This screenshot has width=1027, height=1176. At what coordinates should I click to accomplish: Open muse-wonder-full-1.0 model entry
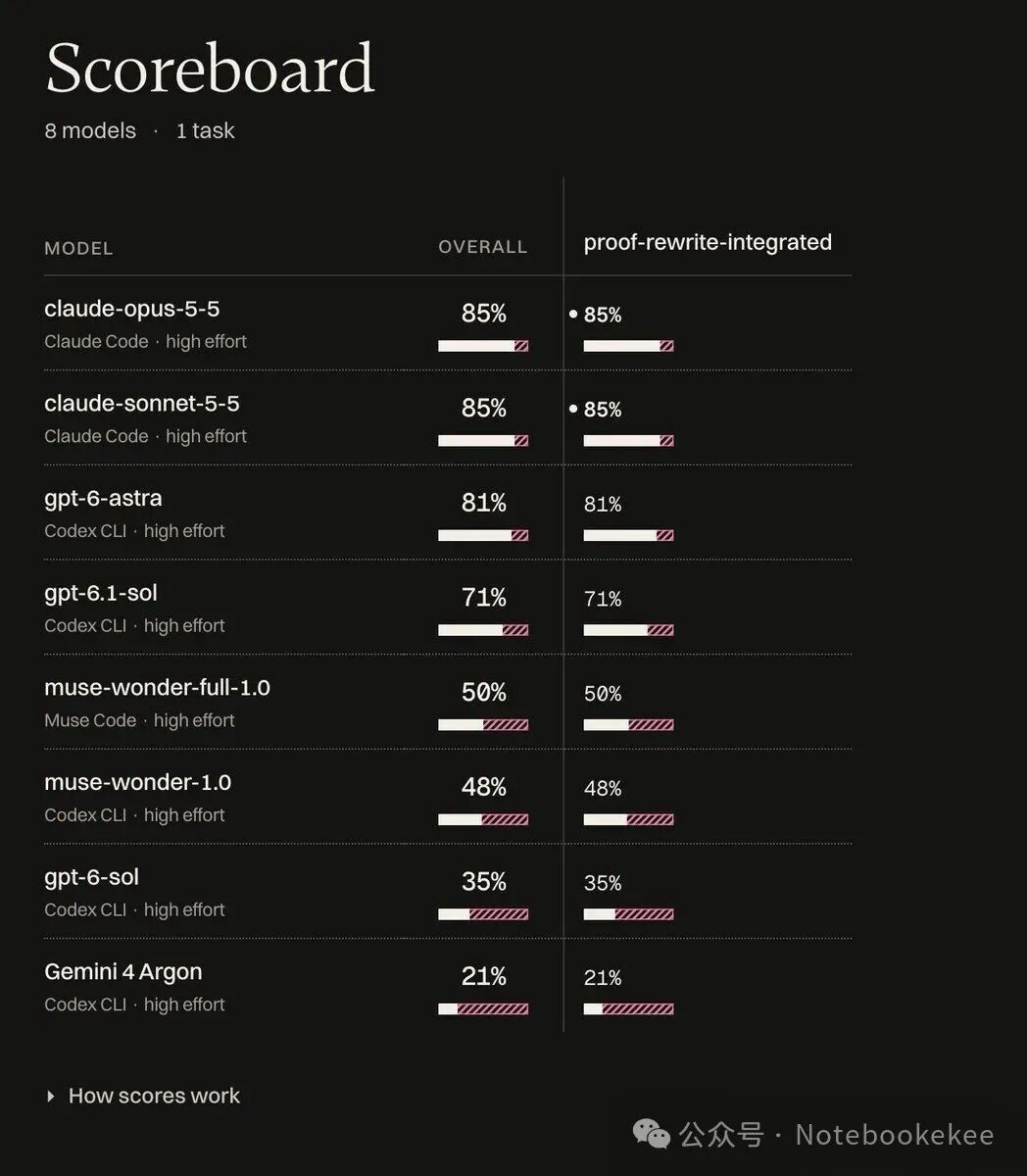[x=157, y=687]
